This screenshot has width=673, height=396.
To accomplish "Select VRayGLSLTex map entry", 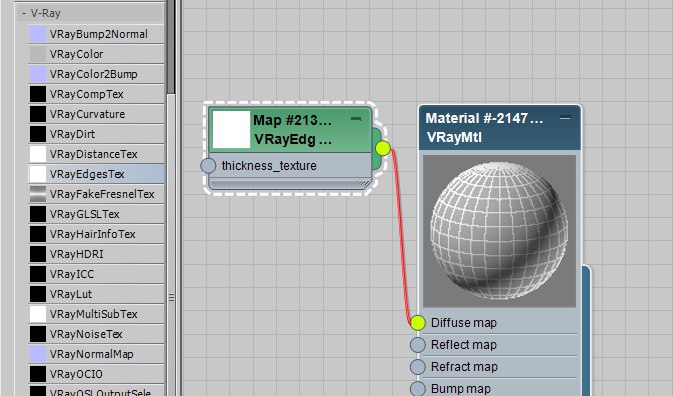I will (96, 214).
